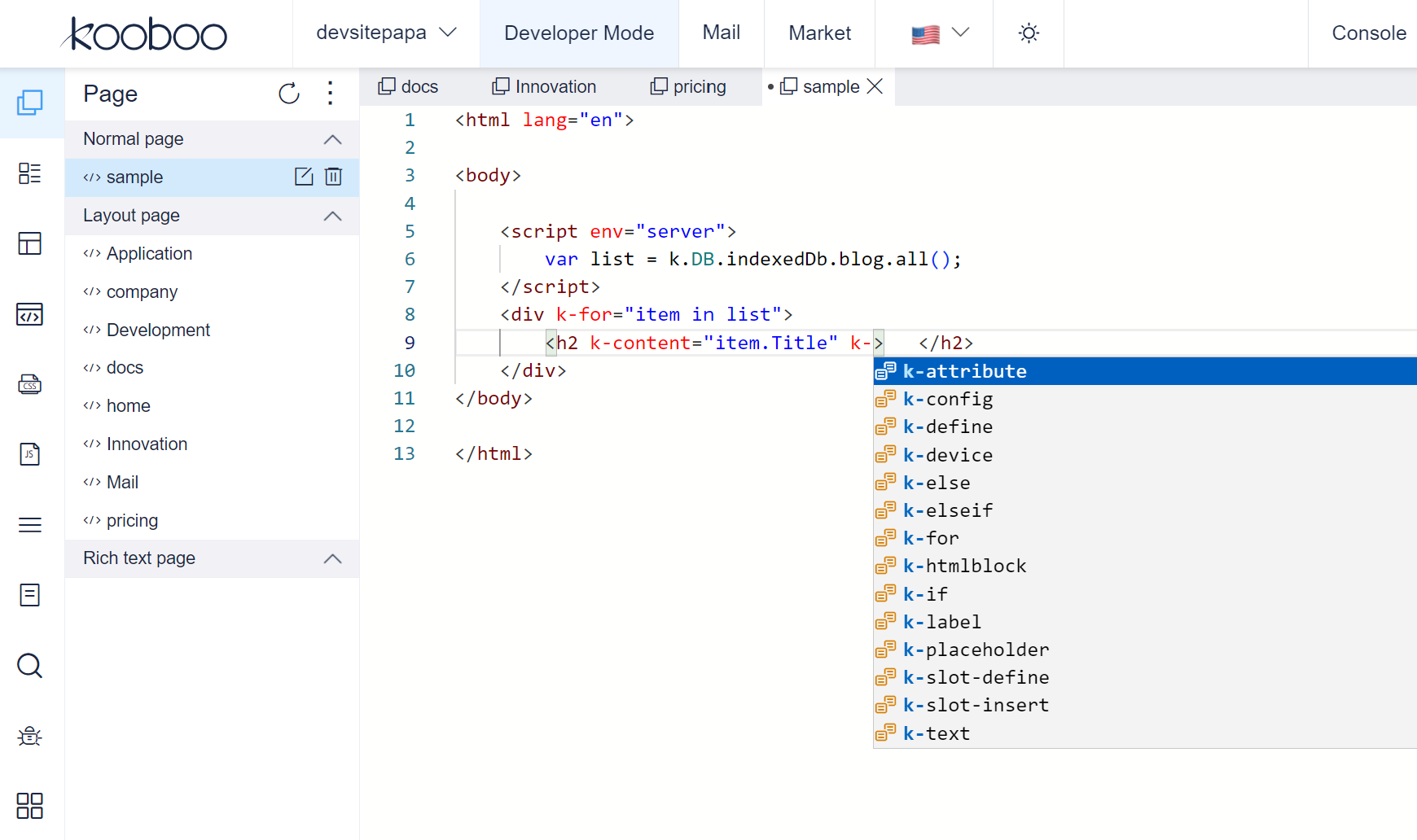
Task: Close the sample editor tab
Action: click(875, 87)
